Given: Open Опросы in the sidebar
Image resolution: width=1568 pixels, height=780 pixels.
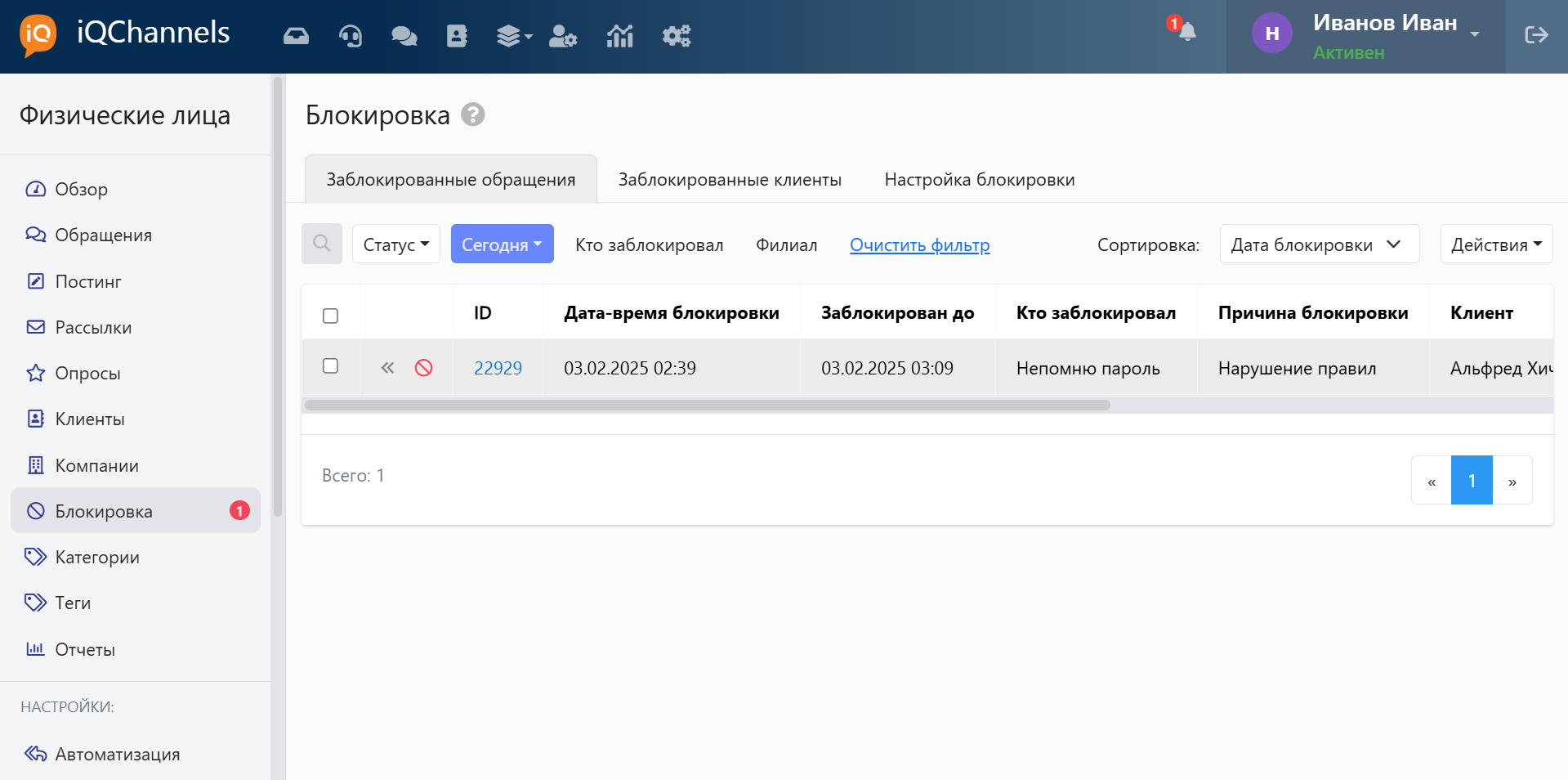Looking at the screenshot, I should (x=135, y=373).
